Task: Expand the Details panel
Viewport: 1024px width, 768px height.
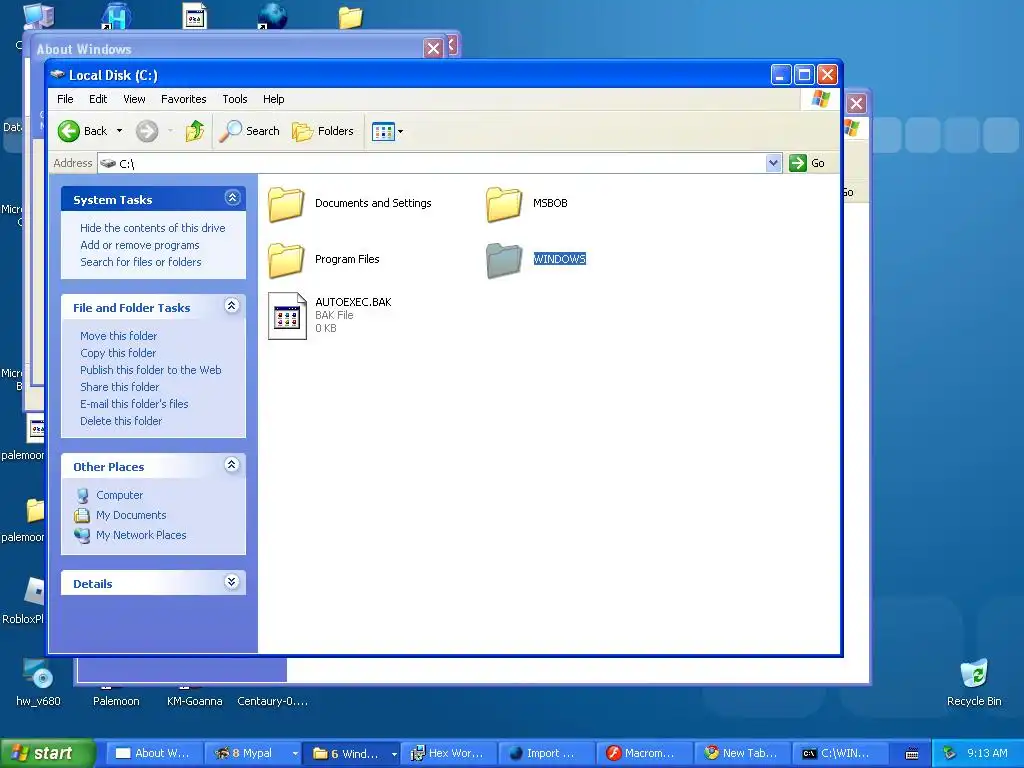Action: pos(232,582)
